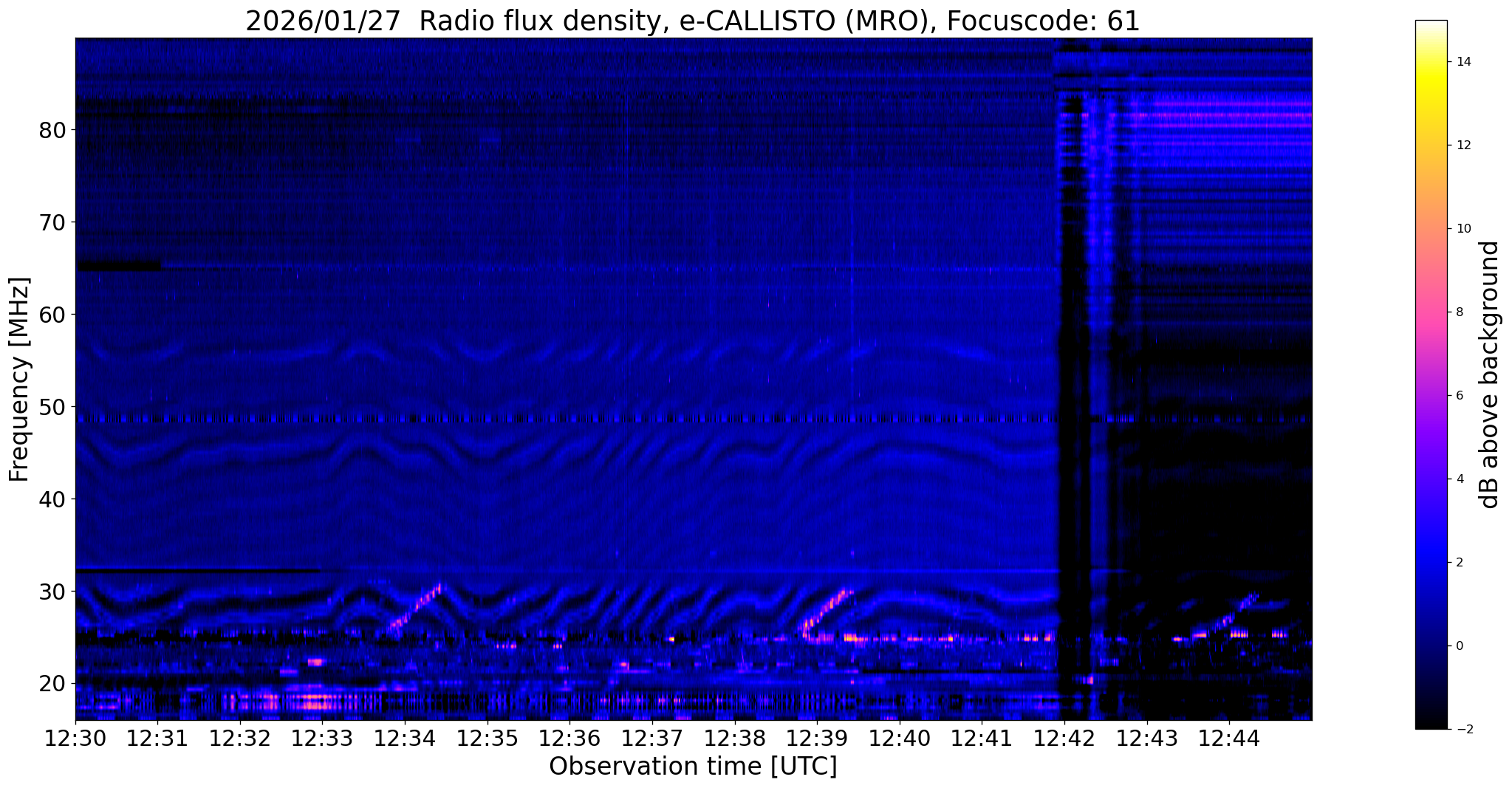Click the 50 MHz frequency tick label

click(52, 407)
